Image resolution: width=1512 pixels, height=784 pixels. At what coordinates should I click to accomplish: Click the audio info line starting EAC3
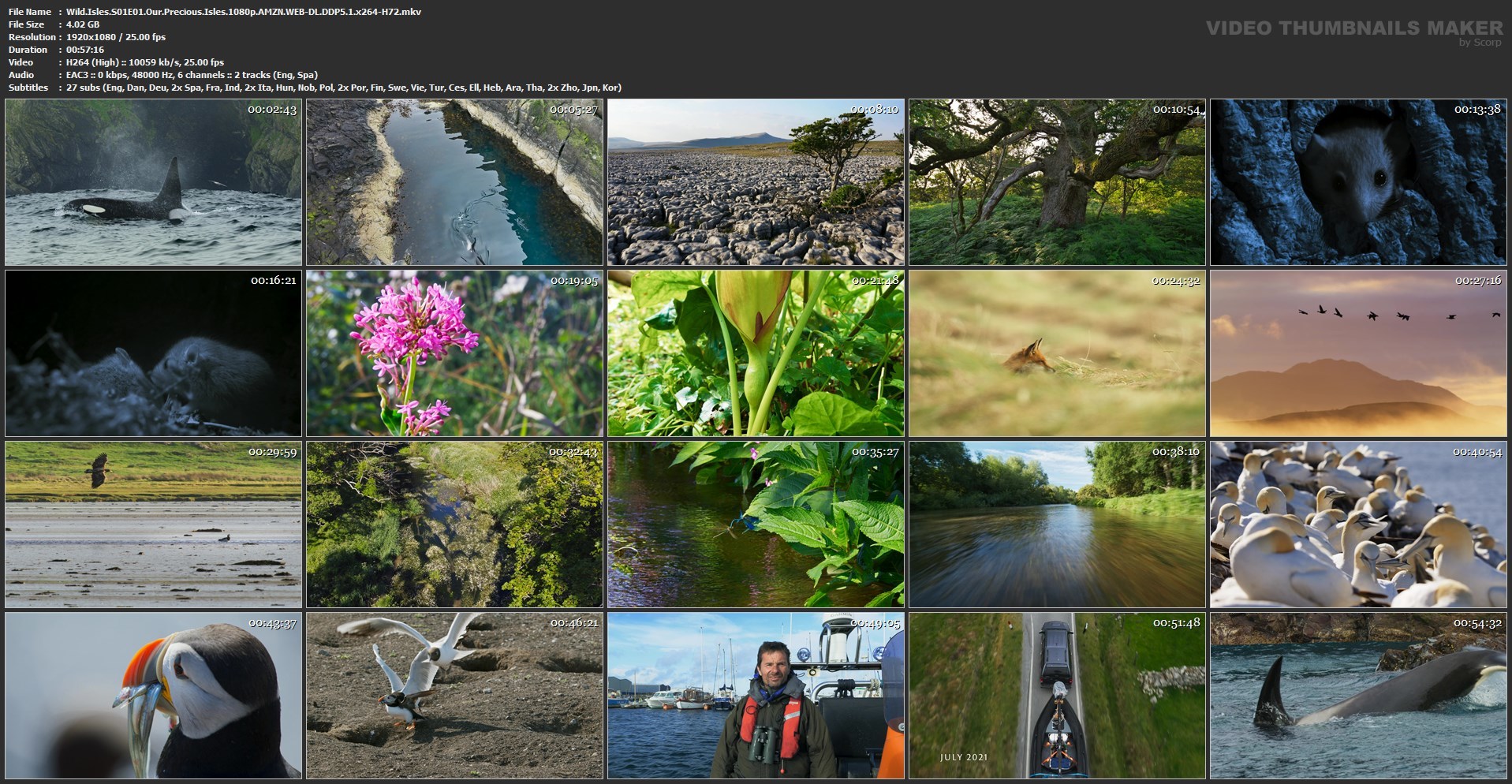(x=192, y=75)
